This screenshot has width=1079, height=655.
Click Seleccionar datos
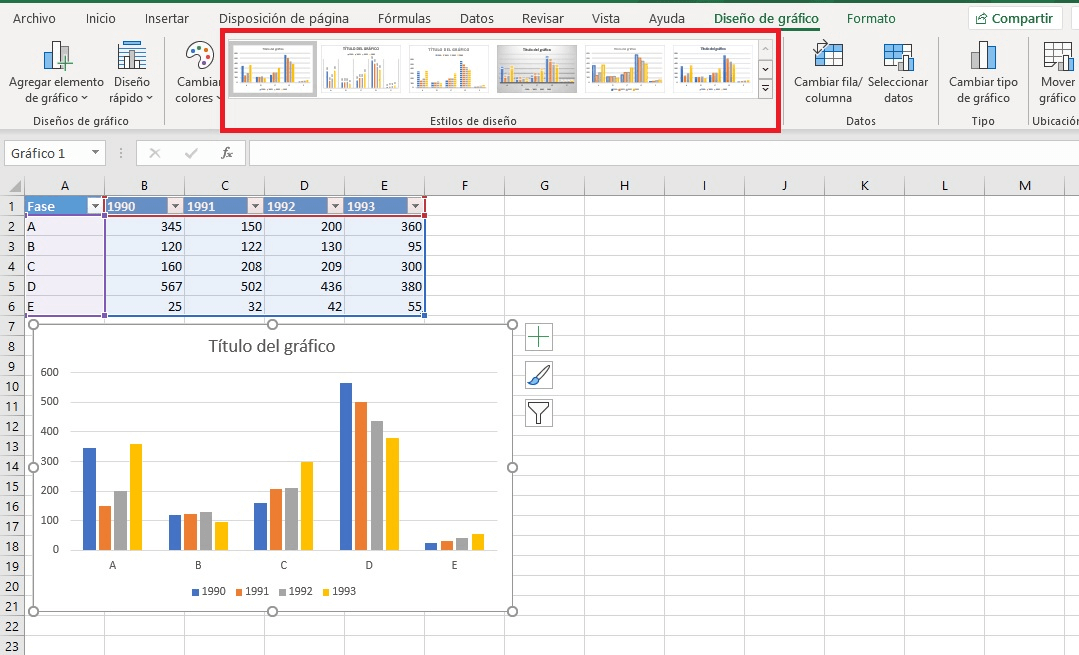pyautogui.click(x=898, y=73)
